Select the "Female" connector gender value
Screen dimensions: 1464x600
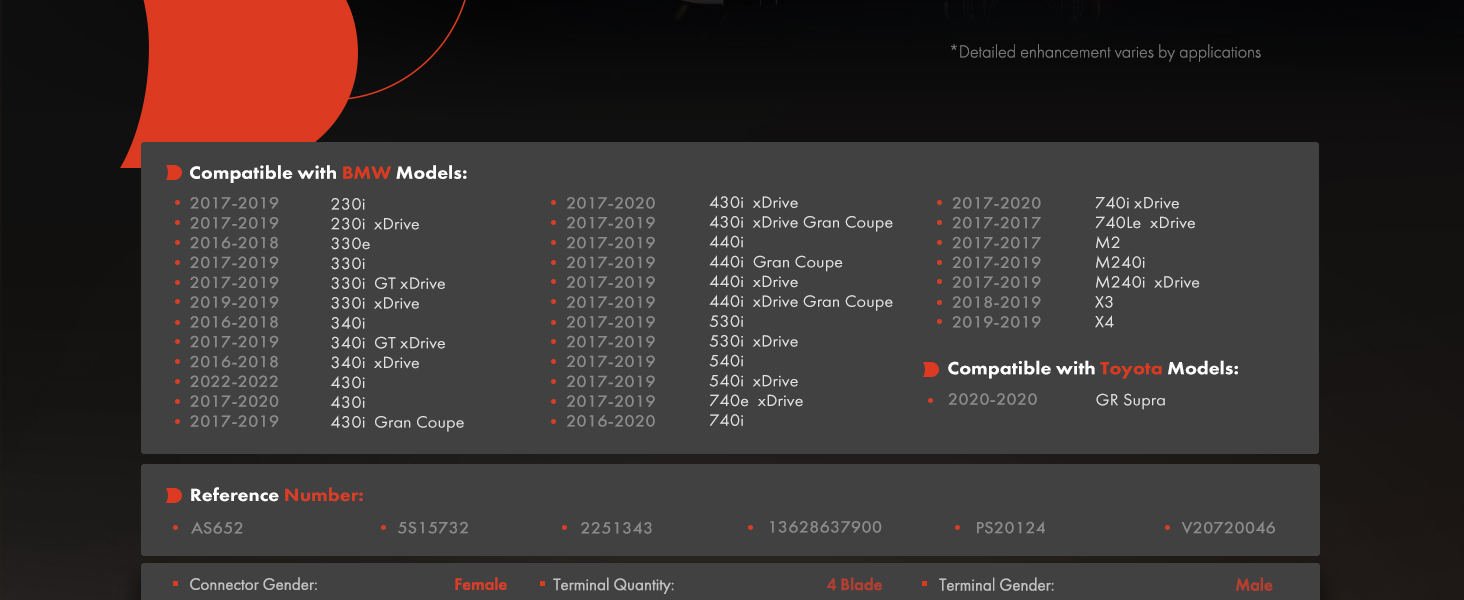481,585
